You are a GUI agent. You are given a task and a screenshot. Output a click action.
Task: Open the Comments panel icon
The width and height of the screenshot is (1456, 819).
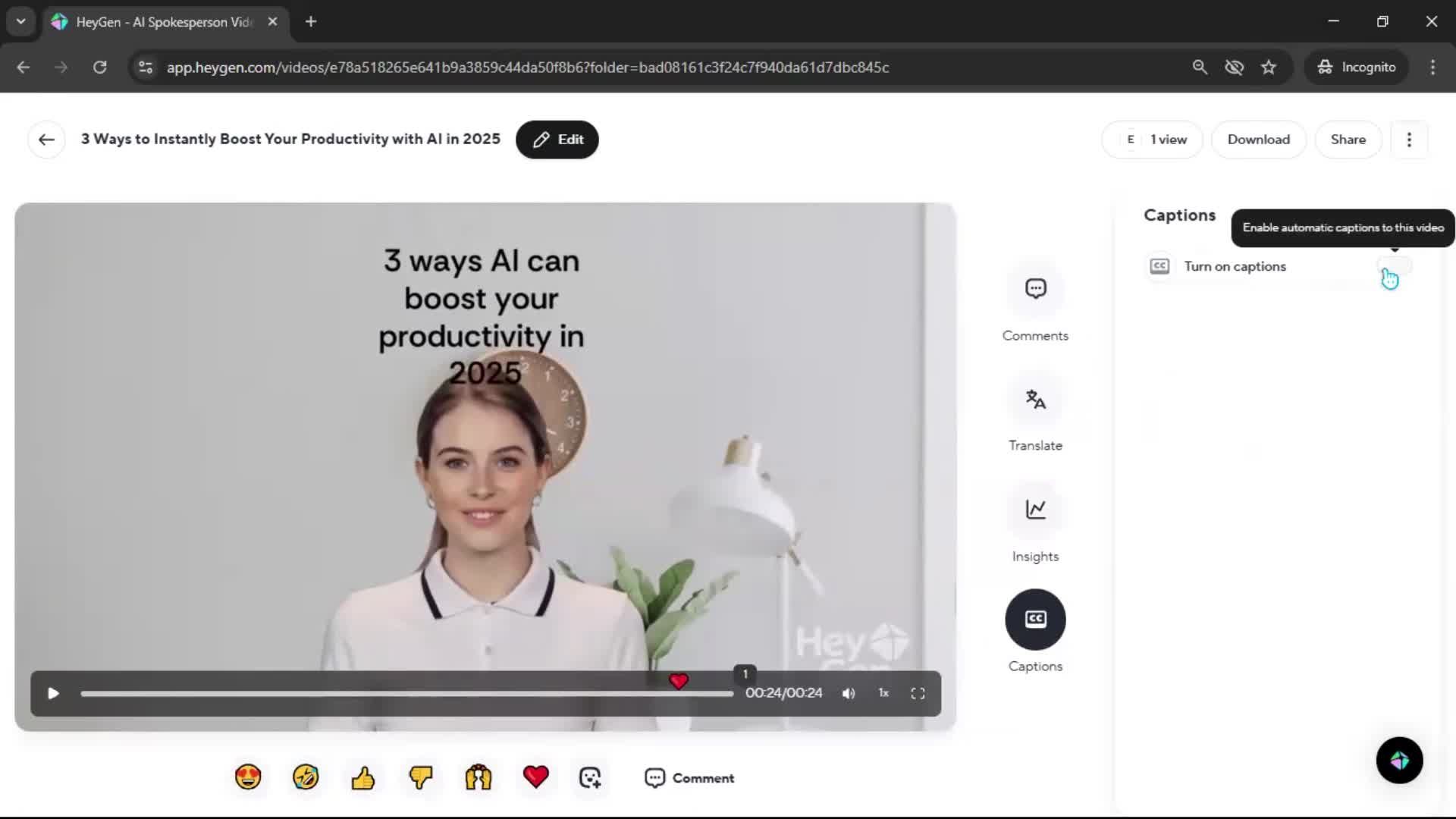pyautogui.click(x=1035, y=289)
